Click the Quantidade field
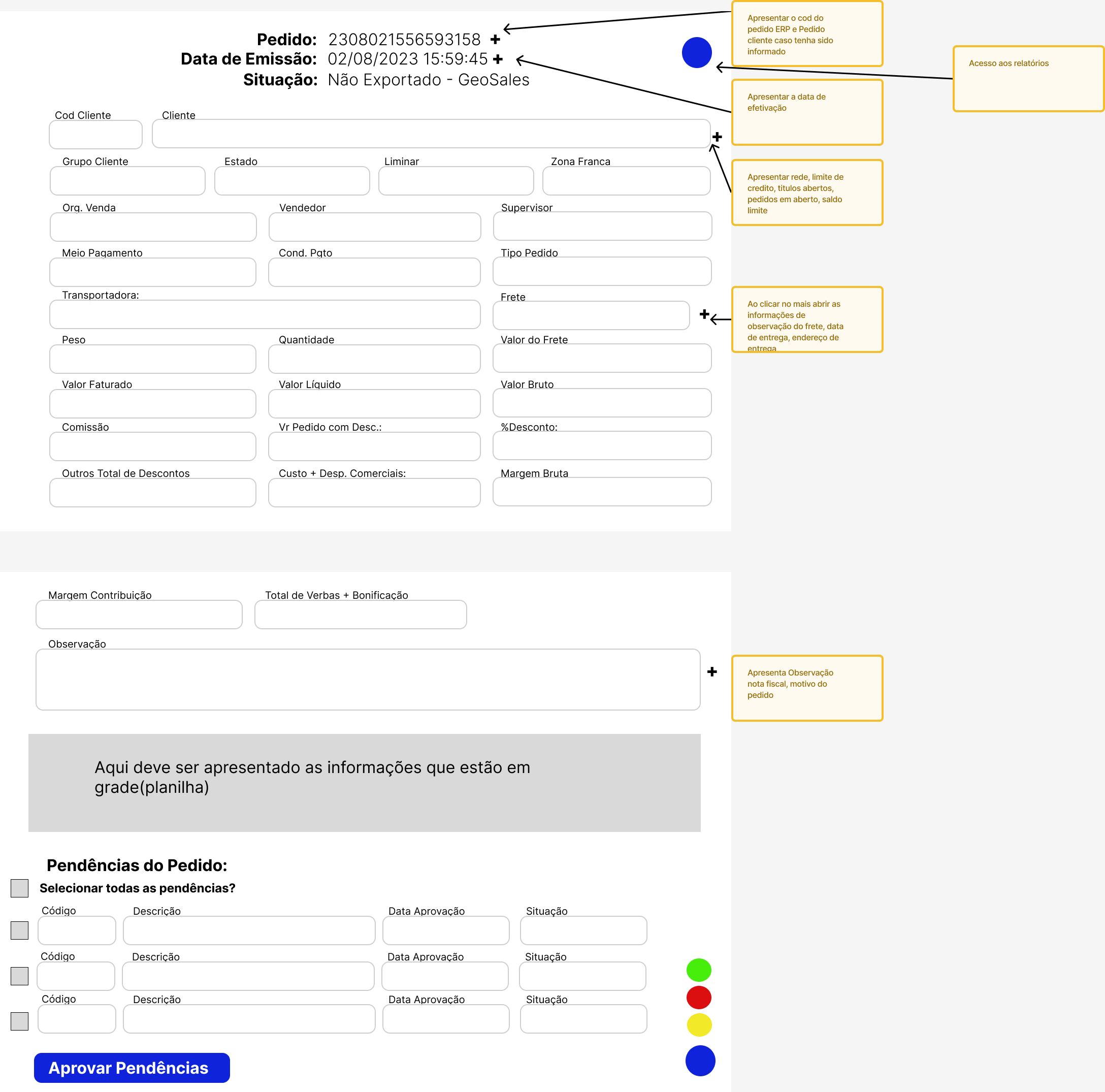 click(374, 359)
